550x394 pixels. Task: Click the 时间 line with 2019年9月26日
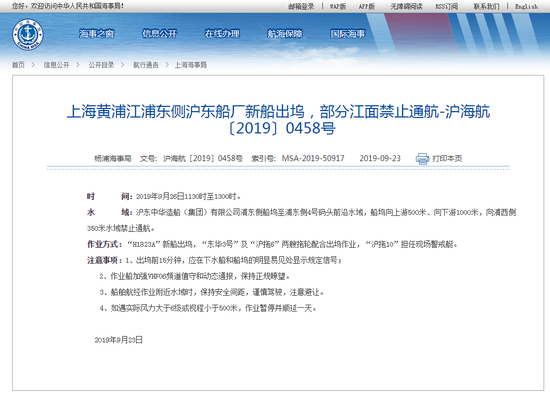point(164,196)
